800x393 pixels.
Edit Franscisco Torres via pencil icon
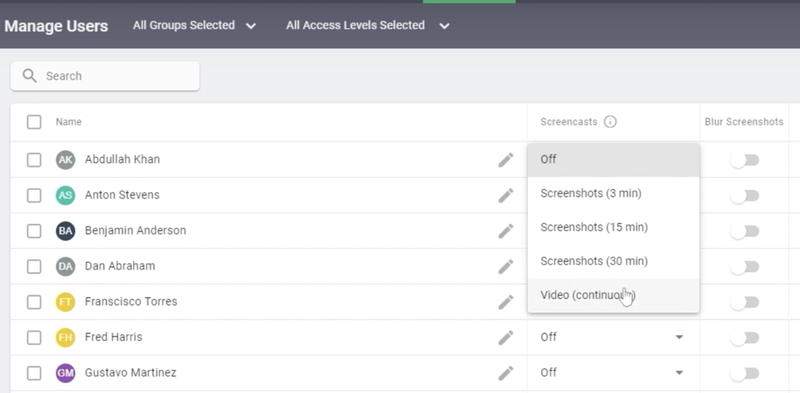coord(506,302)
